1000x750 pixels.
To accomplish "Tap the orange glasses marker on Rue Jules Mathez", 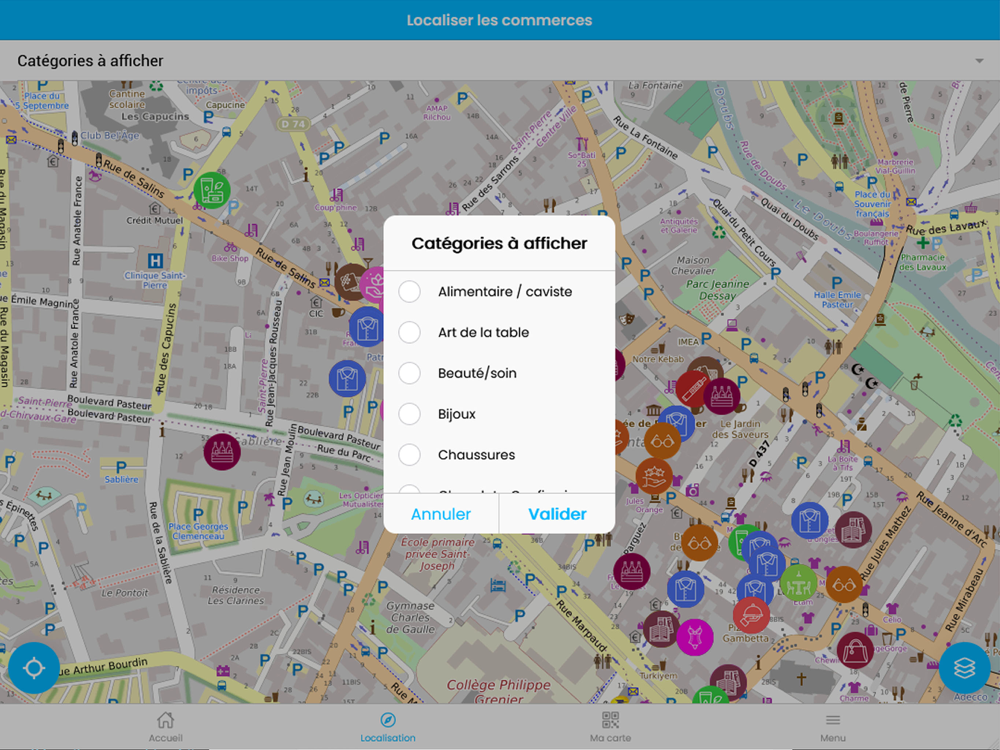I will click(x=844, y=584).
